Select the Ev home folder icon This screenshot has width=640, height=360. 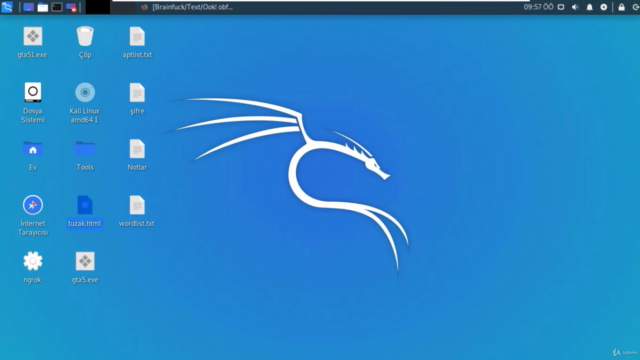coord(33,155)
